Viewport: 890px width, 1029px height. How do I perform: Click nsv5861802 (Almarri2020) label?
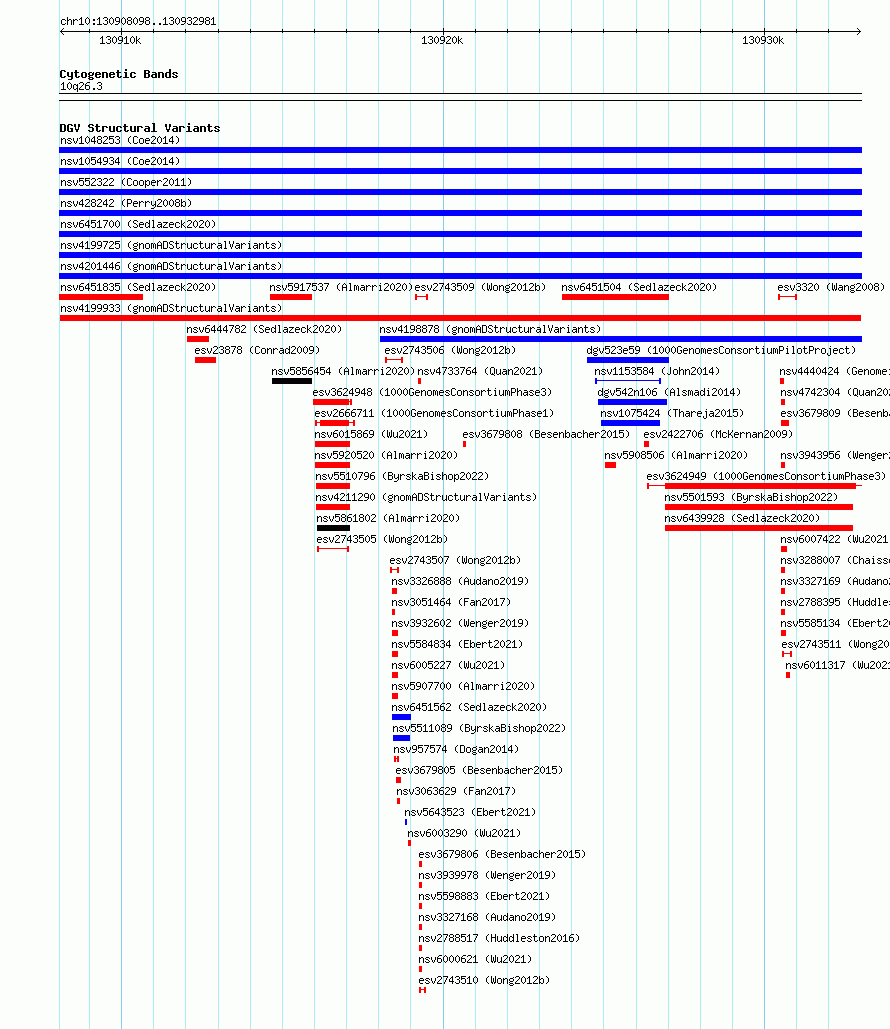pyautogui.click(x=388, y=518)
